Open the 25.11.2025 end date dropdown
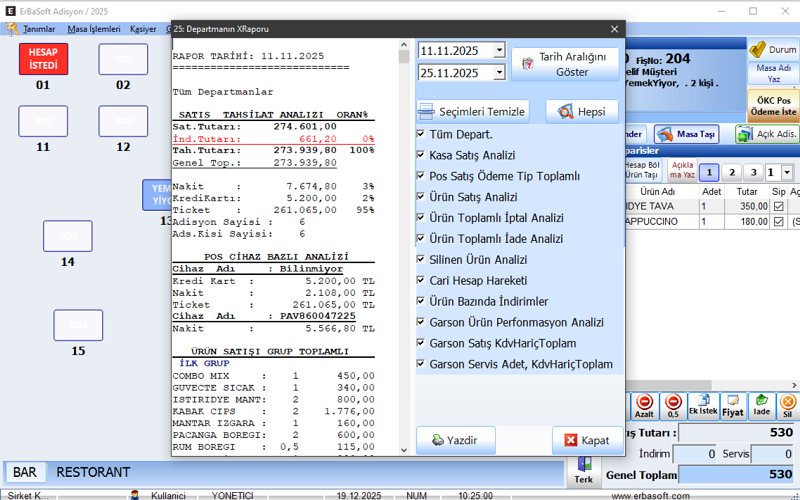 (x=498, y=73)
